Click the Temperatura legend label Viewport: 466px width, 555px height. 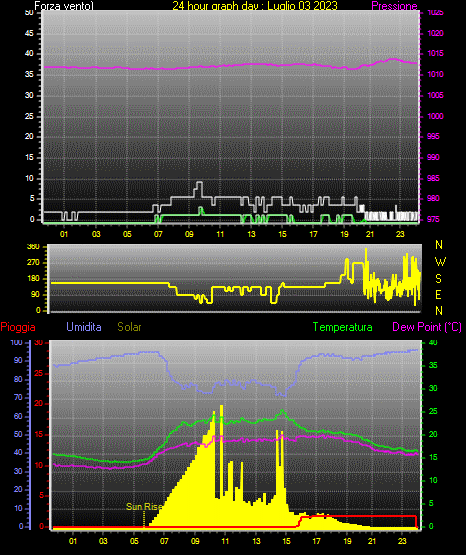pos(342,327)
